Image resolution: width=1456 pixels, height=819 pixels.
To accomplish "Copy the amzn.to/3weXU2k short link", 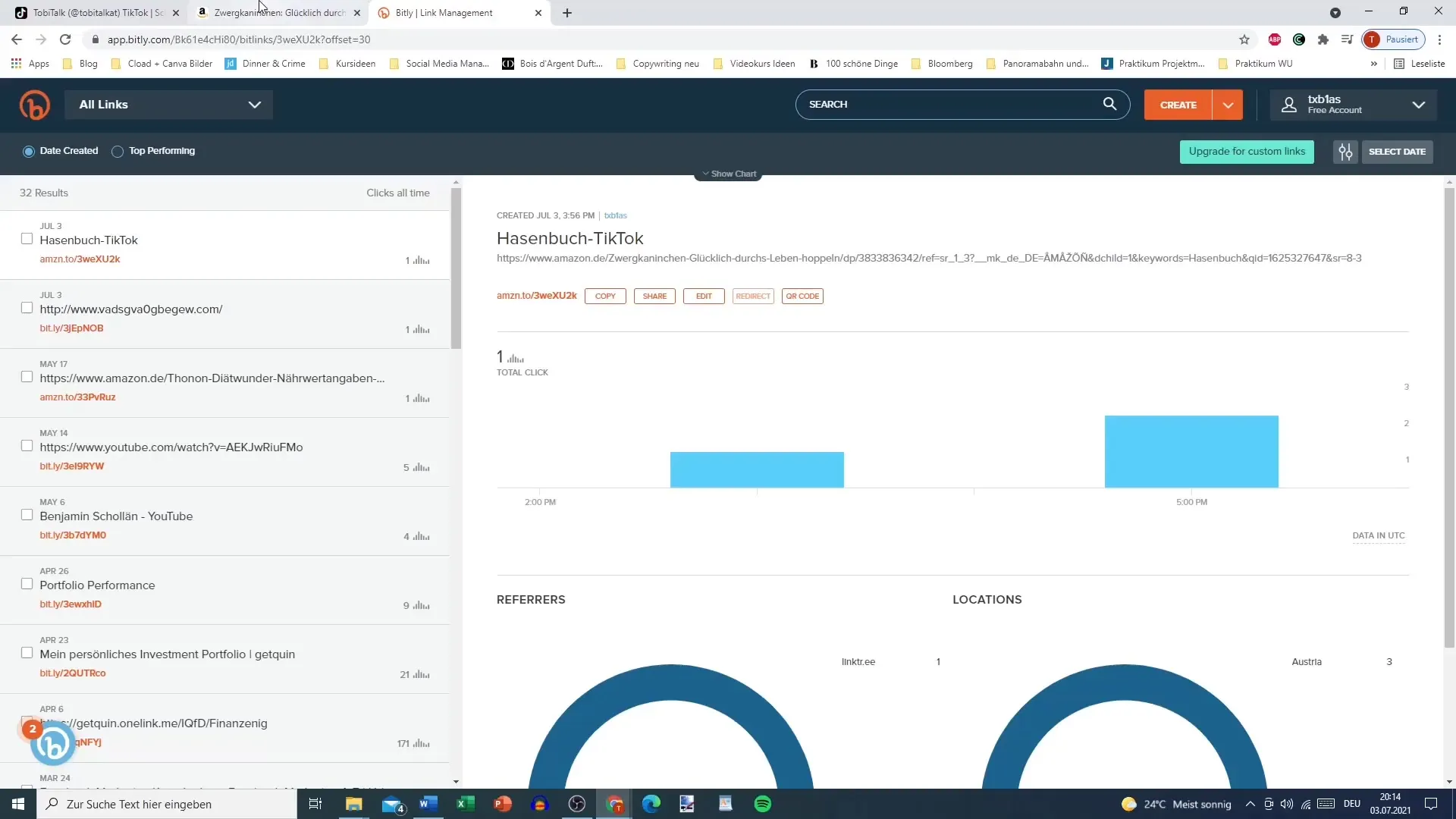I will pos(605,297).
